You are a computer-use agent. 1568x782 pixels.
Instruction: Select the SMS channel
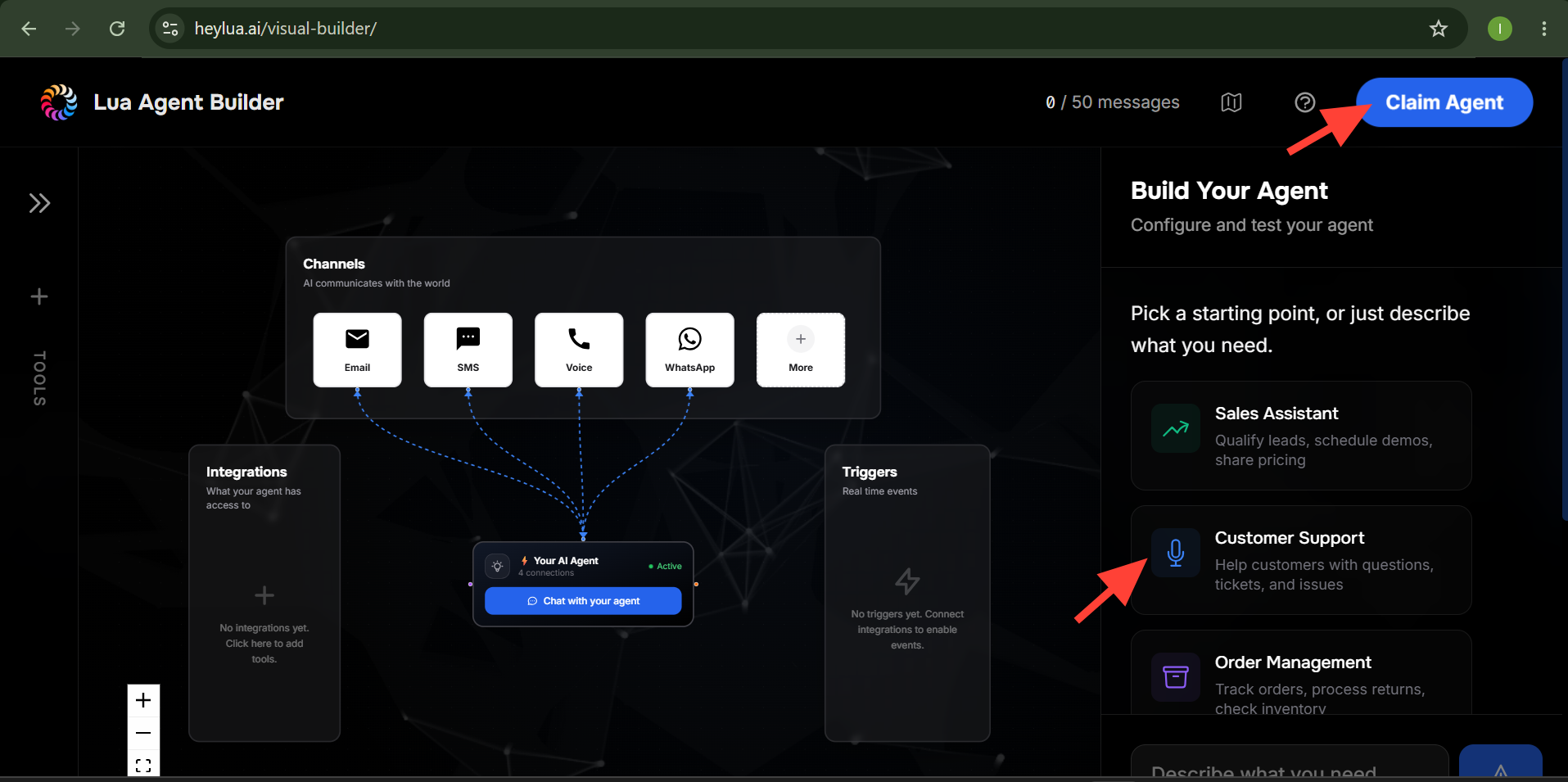coord(468,350)
